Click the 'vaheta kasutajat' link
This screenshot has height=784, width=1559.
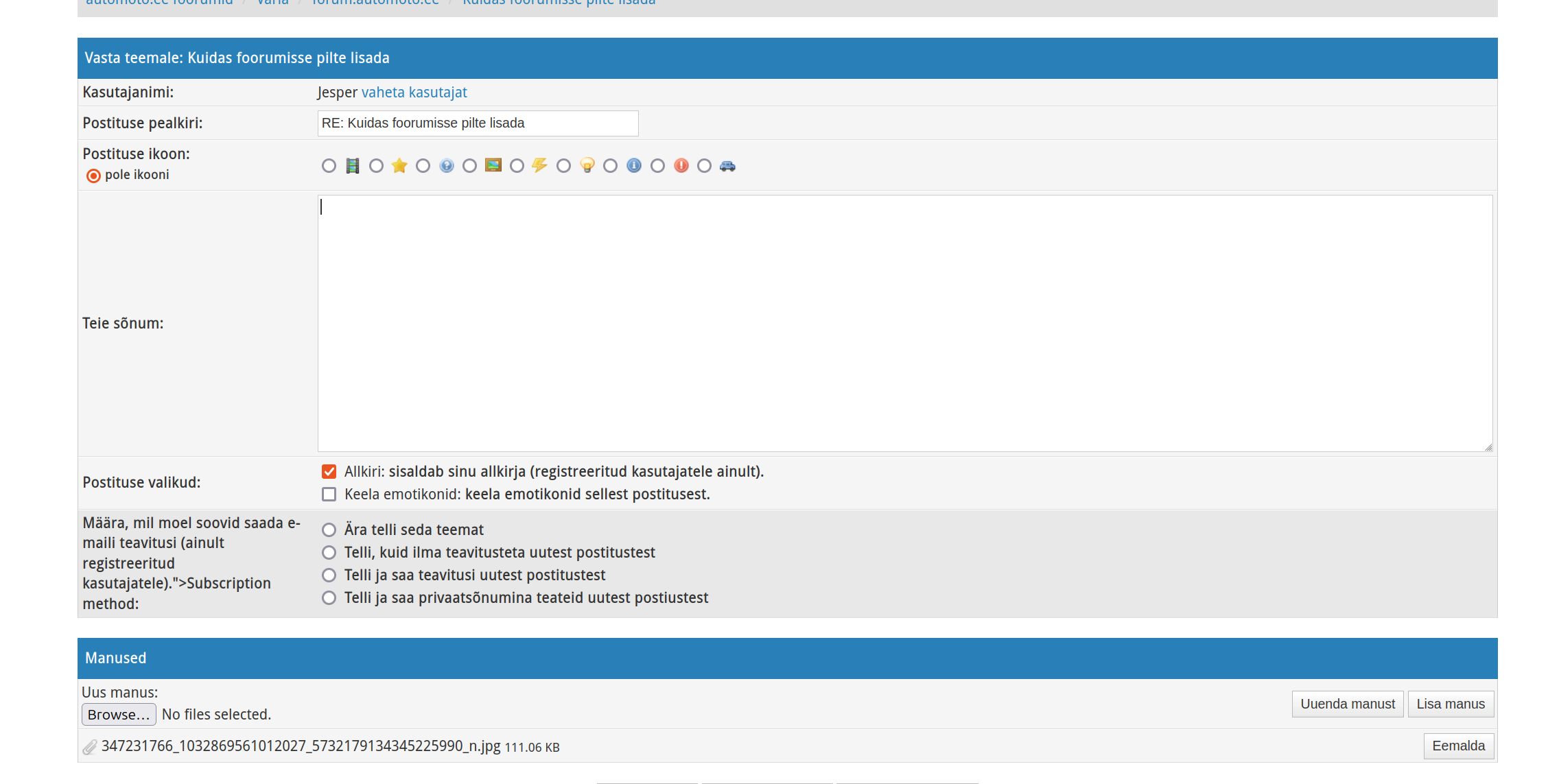414,92
